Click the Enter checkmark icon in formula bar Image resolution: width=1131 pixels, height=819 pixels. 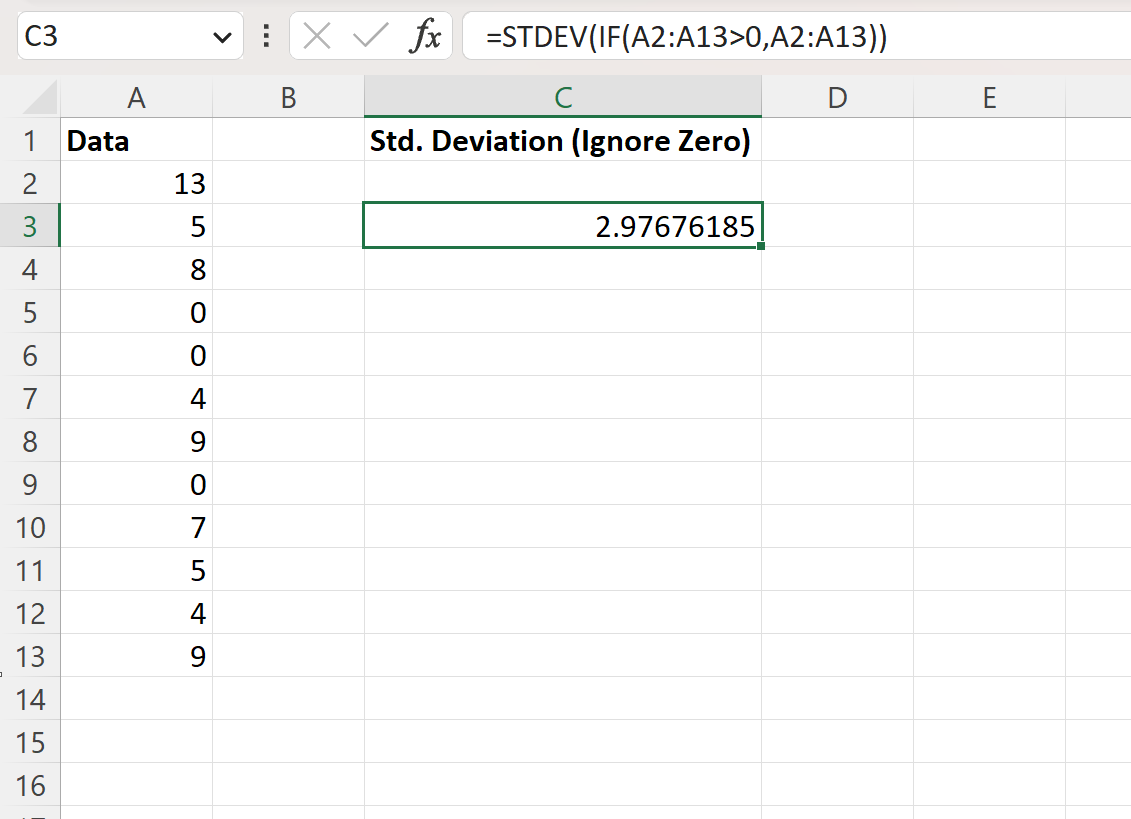click(370, 37)
